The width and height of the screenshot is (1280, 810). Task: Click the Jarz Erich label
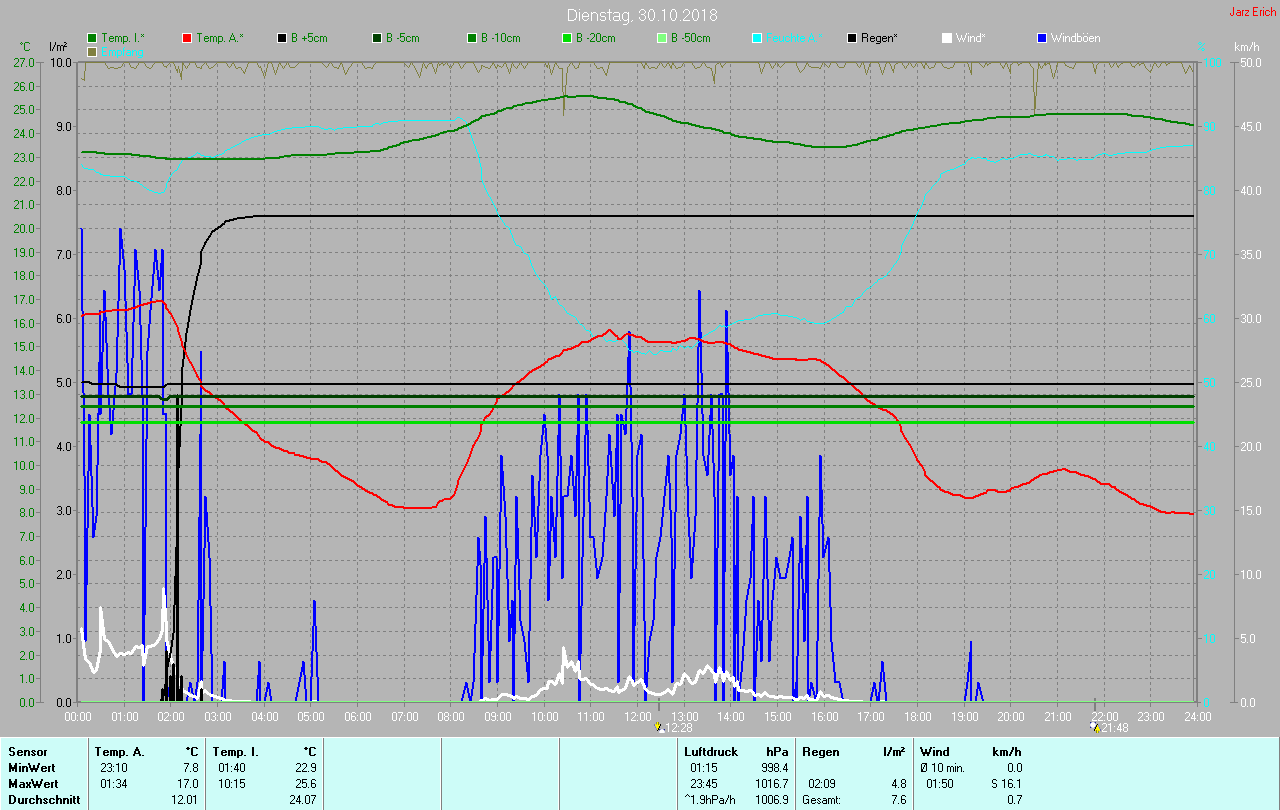(1252, 12)
